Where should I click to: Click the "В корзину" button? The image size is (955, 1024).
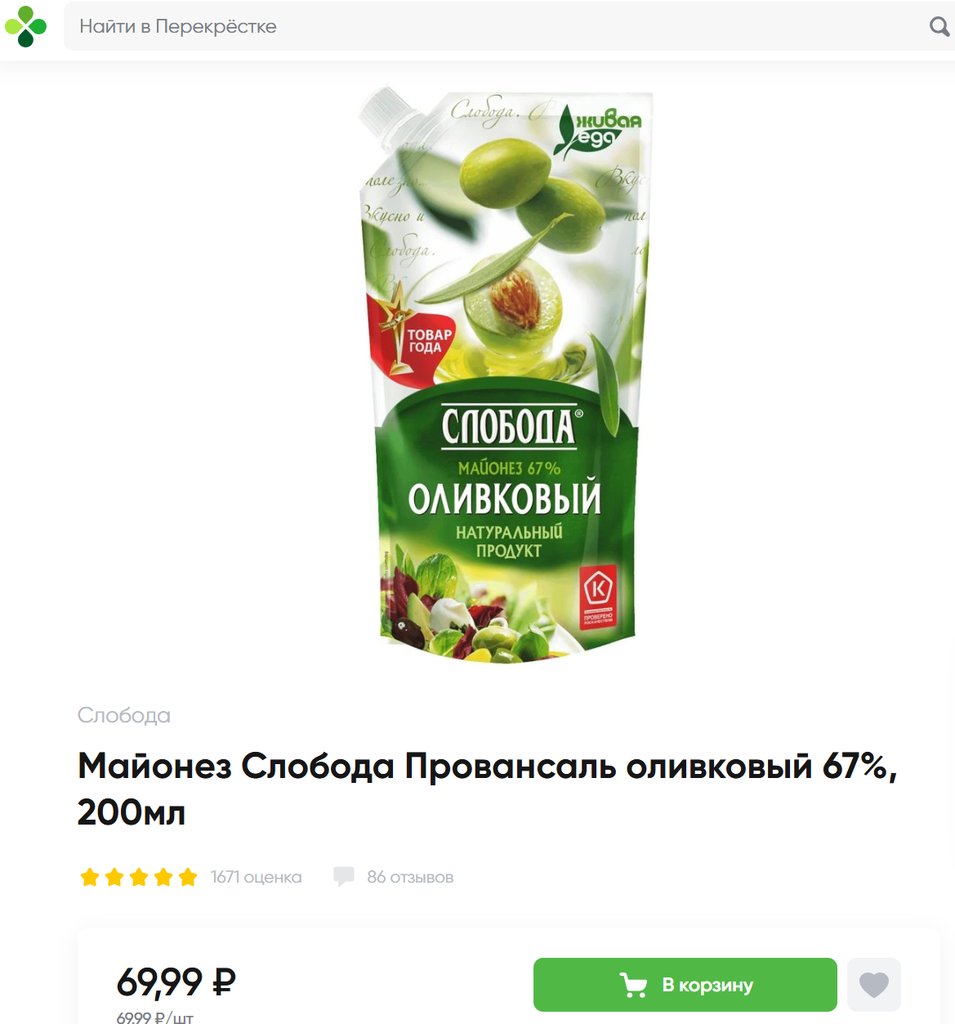pyautogui.click(x=685, y=984)
